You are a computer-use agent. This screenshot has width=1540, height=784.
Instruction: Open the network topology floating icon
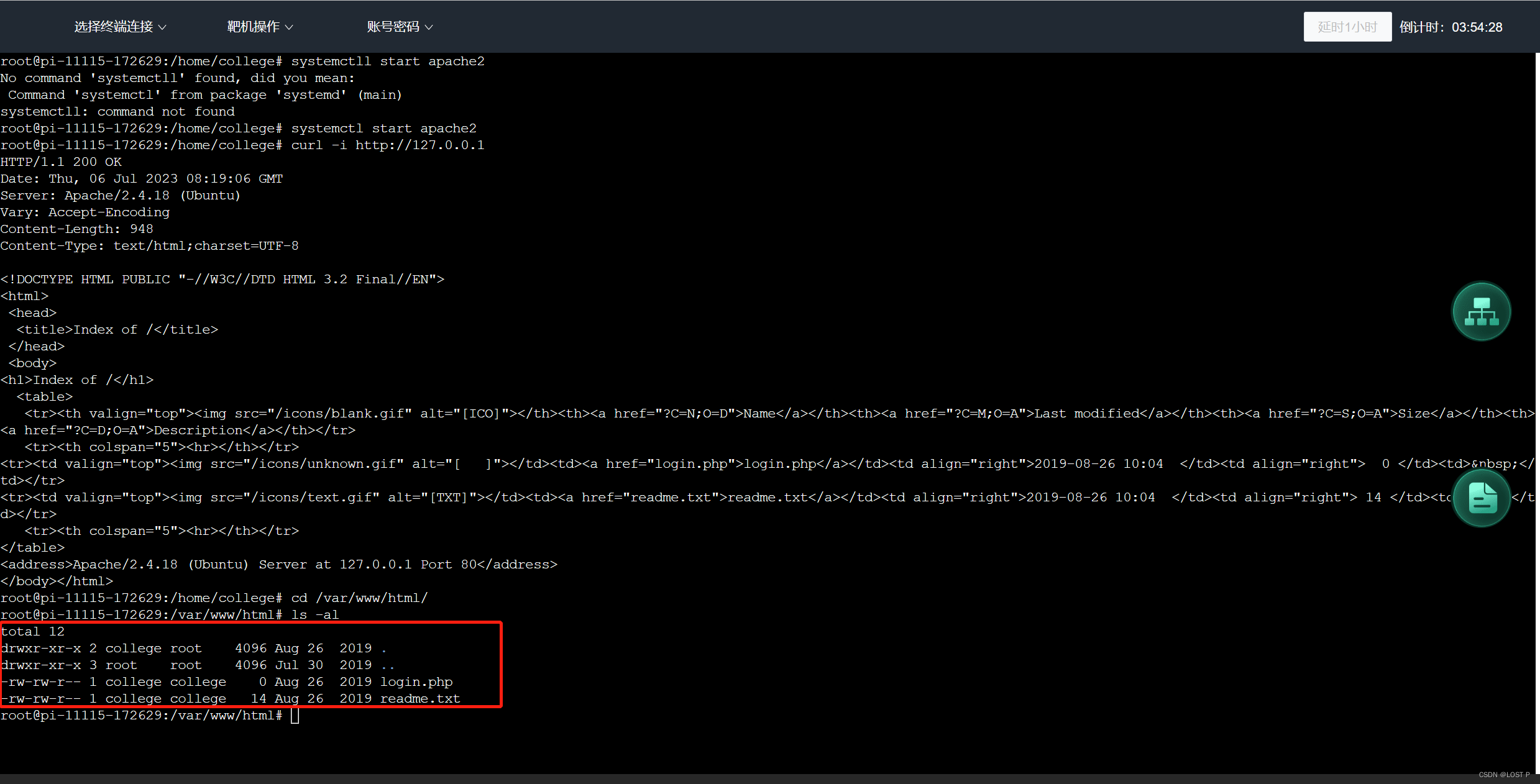point(1482,311)
